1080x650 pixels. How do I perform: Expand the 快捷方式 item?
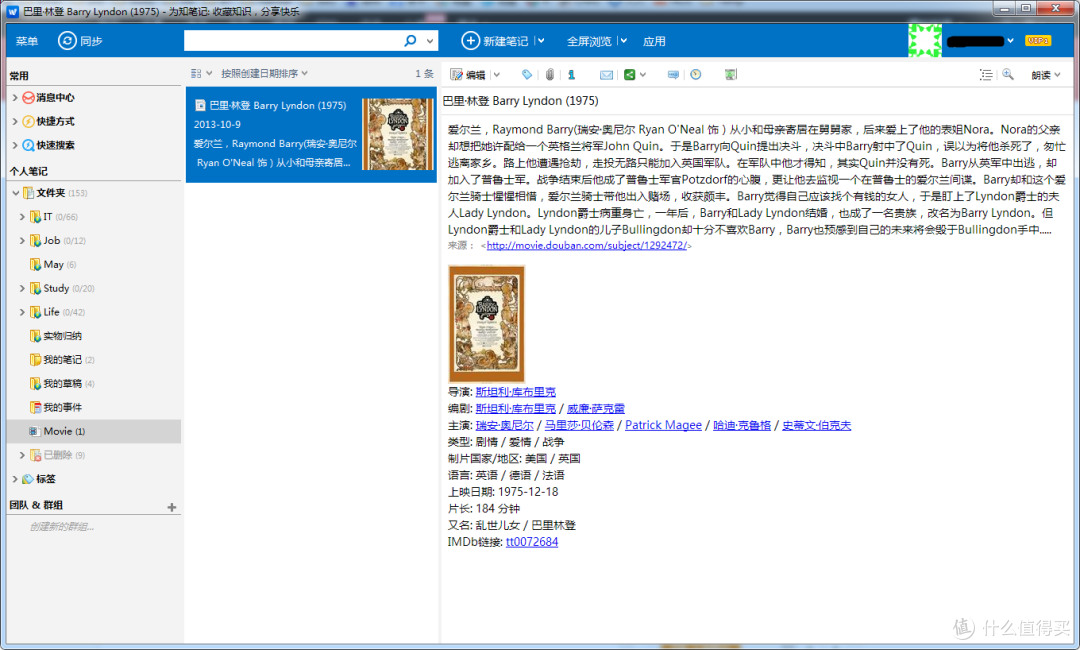point(15,121)
